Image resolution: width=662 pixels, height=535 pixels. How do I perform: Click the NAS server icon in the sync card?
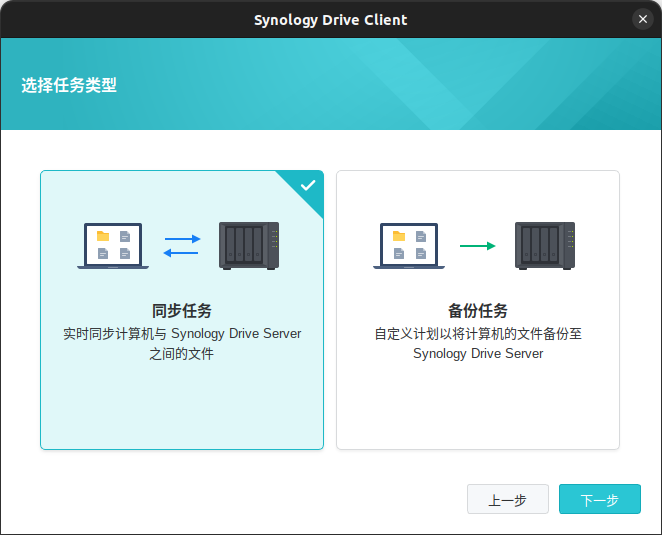click(x=249, y=246)
